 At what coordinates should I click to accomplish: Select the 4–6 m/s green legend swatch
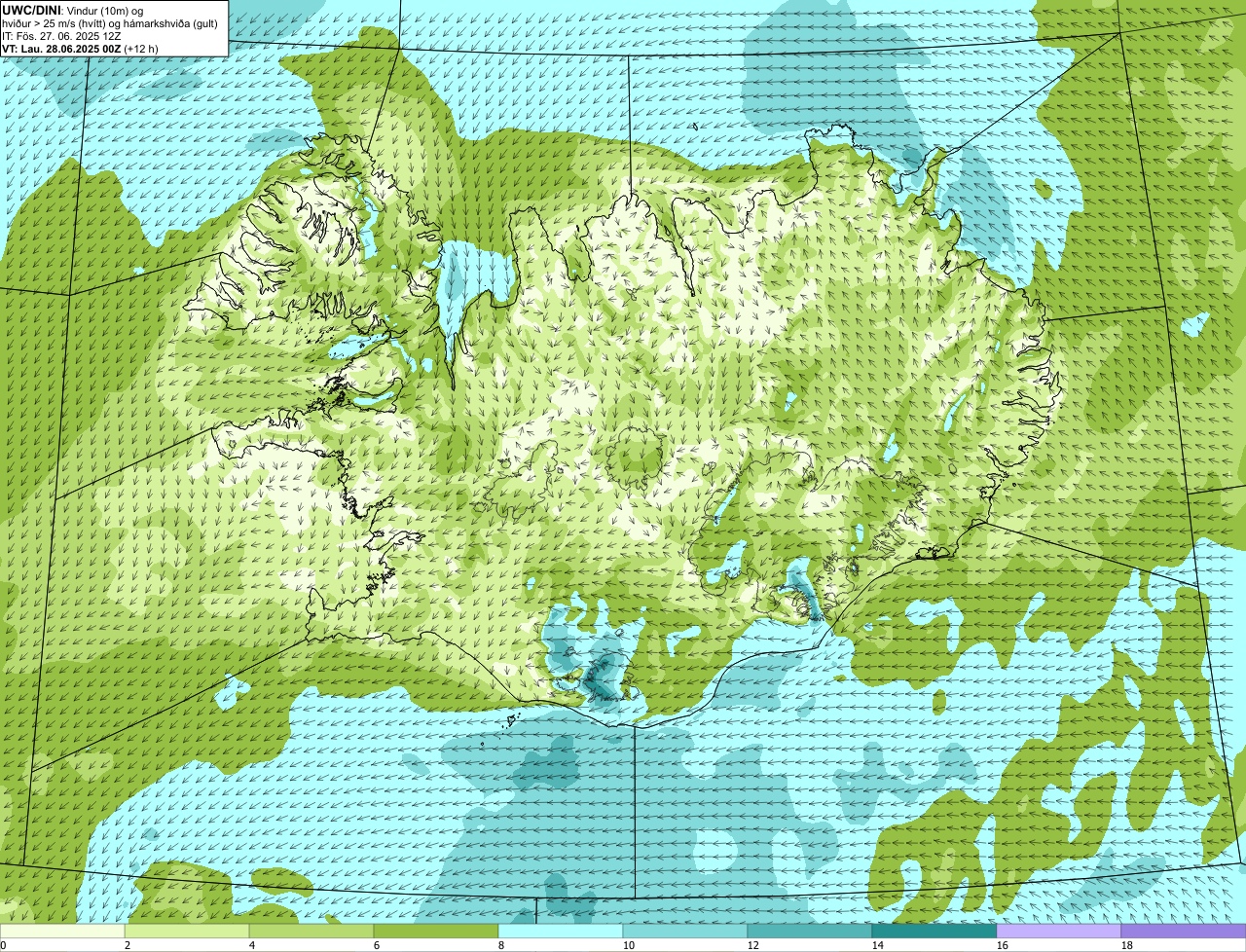311,931
